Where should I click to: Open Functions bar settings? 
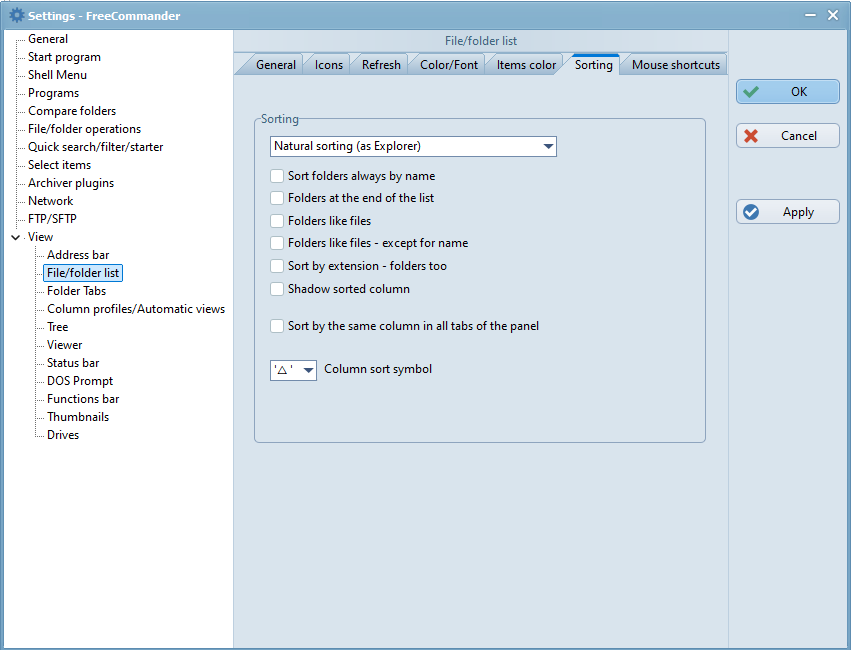click(82, 399)
